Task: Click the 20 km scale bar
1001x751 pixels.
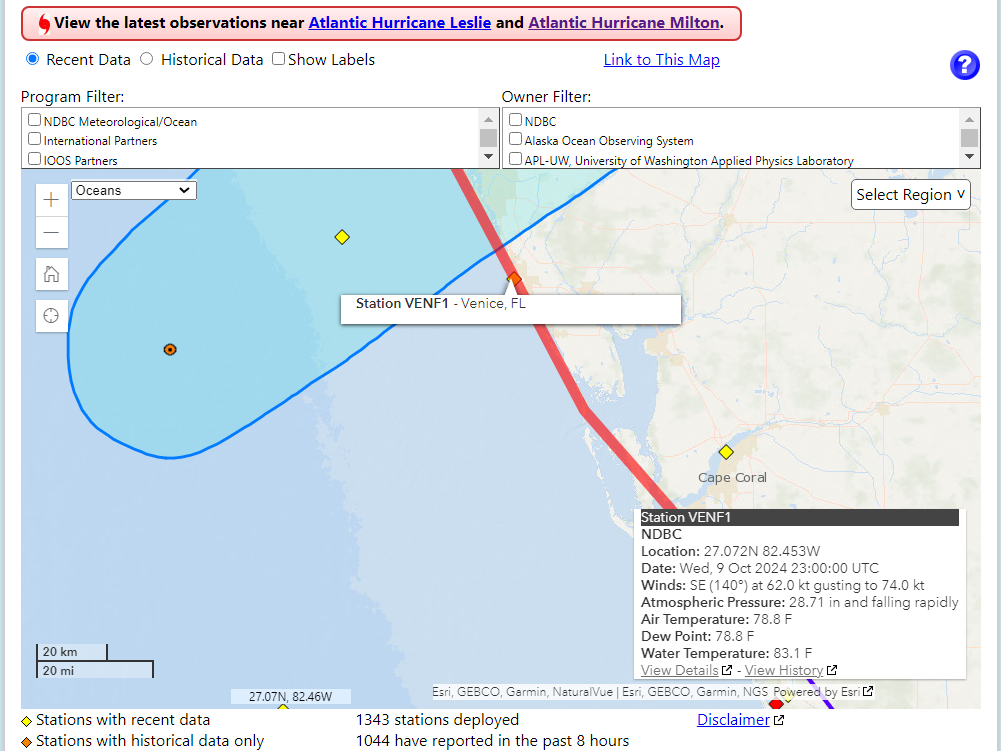Action: coord(72,651)
